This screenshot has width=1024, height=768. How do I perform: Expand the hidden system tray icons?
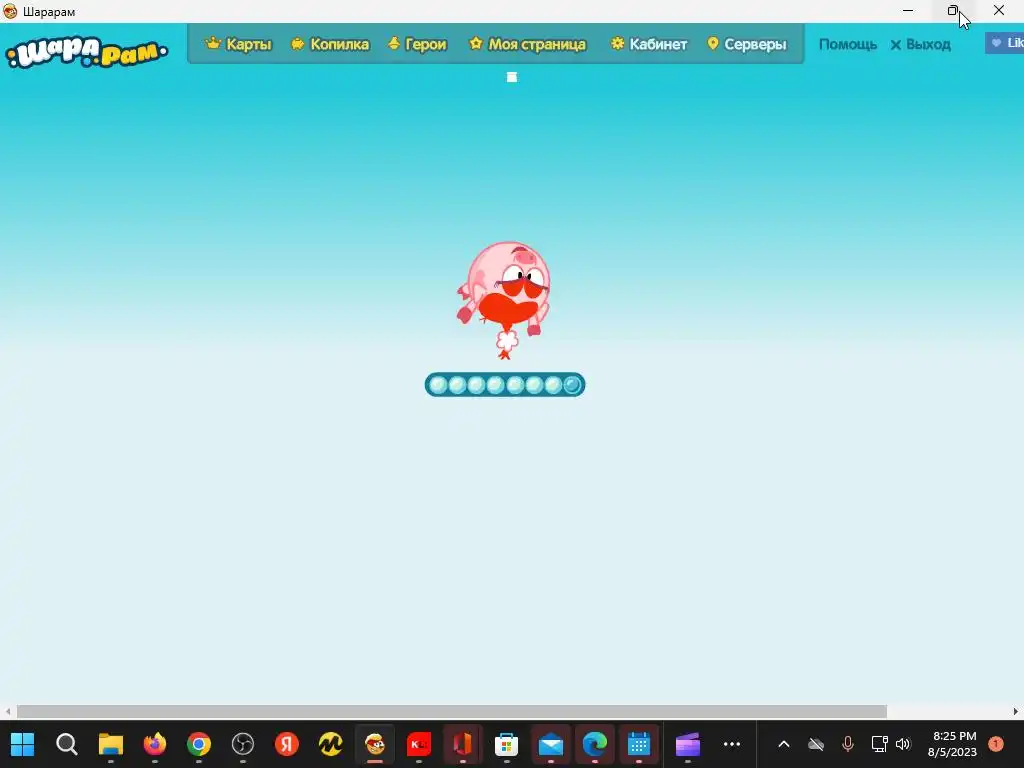click(784, 744)
